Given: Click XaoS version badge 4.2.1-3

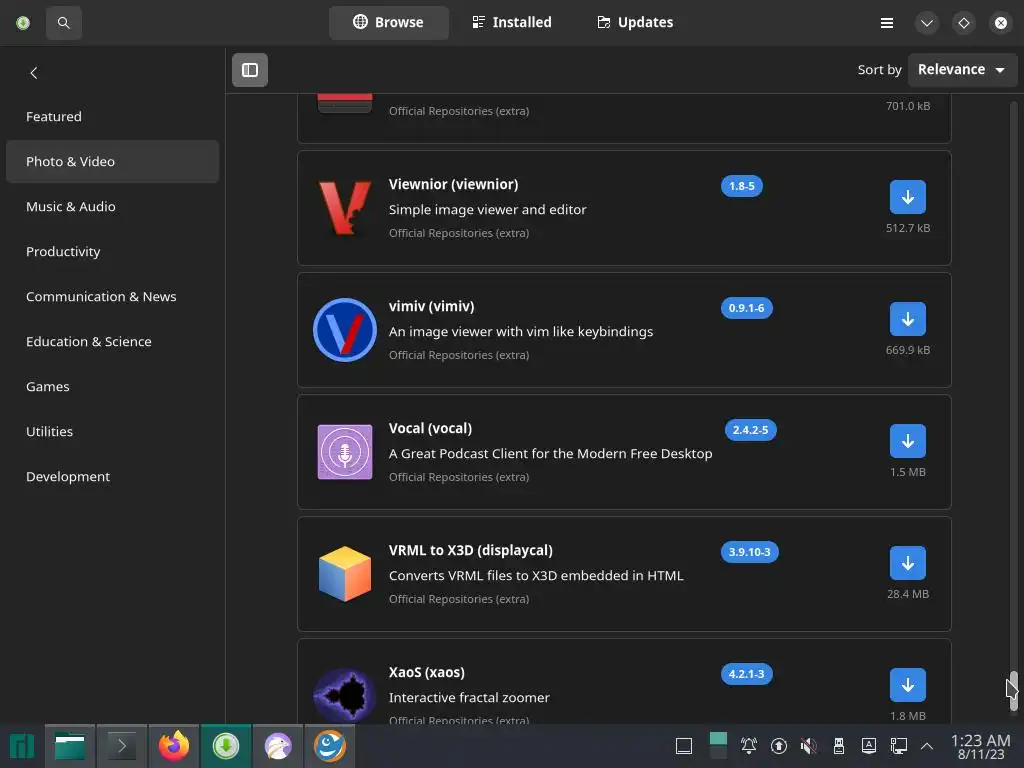Looking at the screenshot, I should point(746,674).
